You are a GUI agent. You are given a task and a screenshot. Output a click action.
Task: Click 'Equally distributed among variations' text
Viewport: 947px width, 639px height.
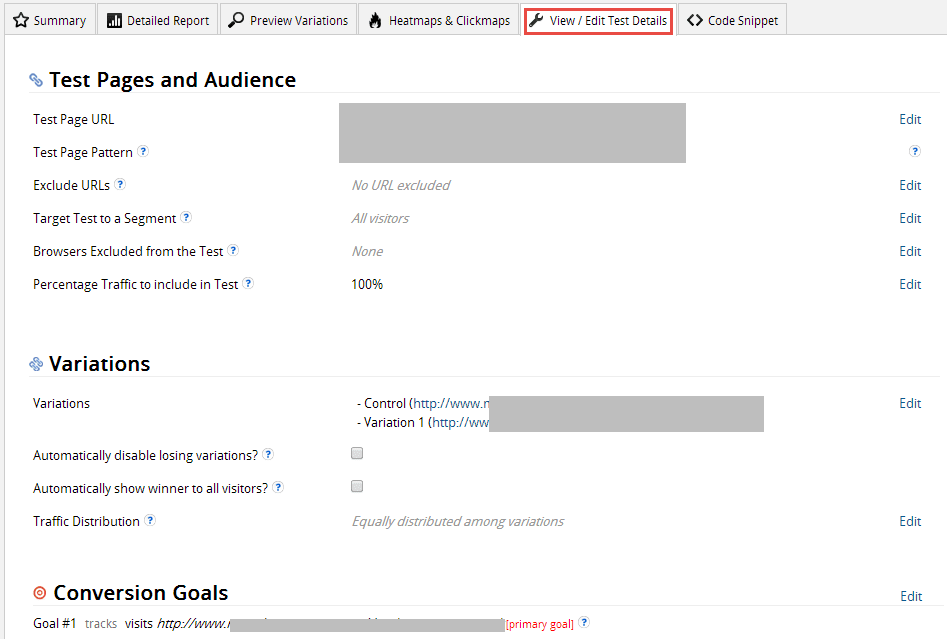pos(458,521)
